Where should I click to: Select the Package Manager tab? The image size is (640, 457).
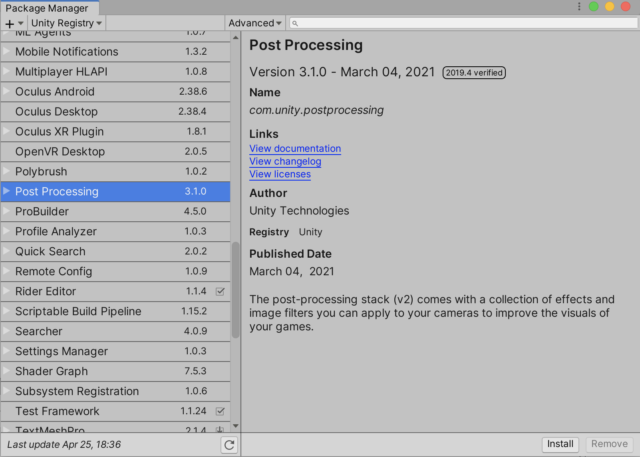[47, 8]
